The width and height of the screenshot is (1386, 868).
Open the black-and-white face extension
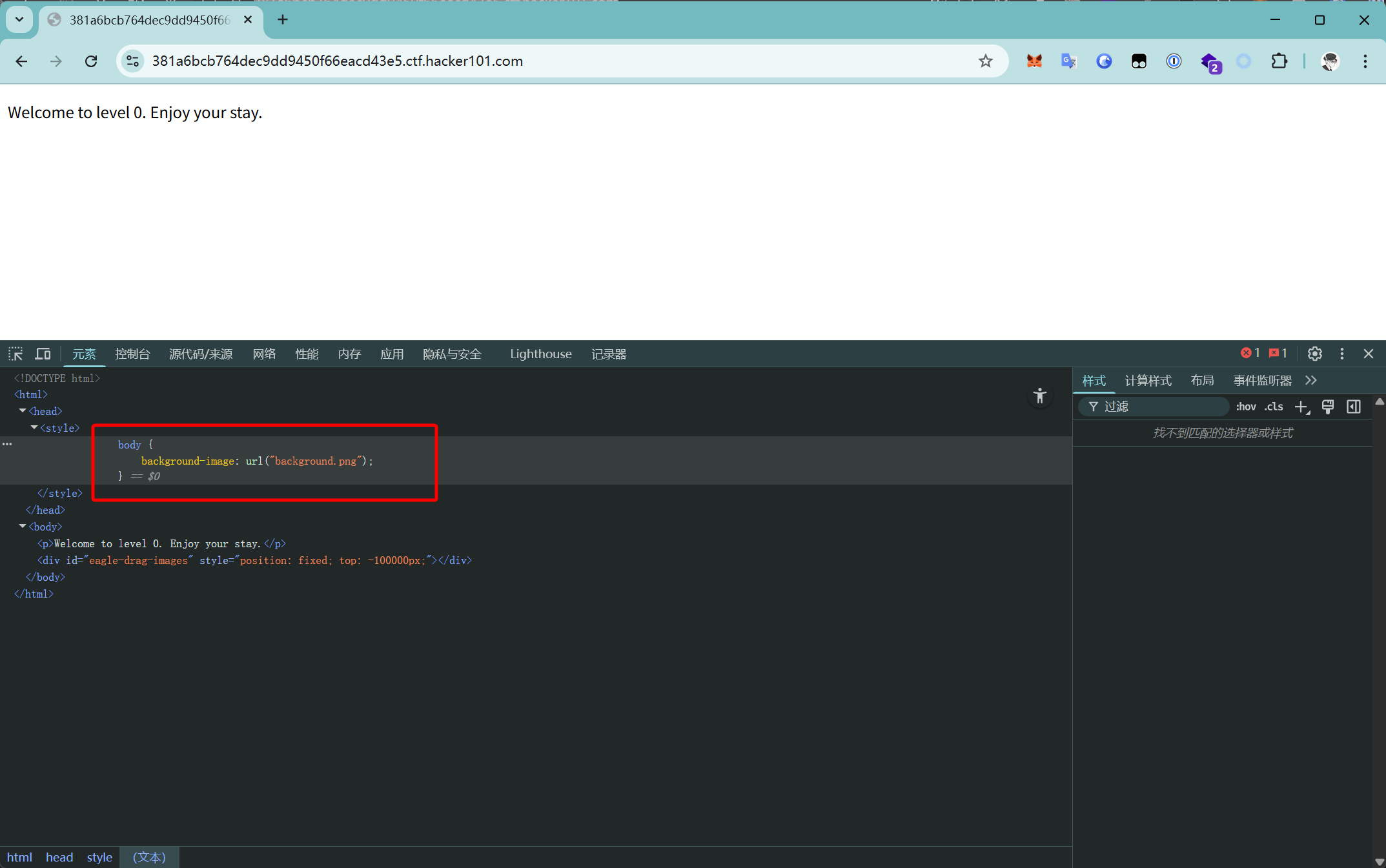coord(1139,61)
